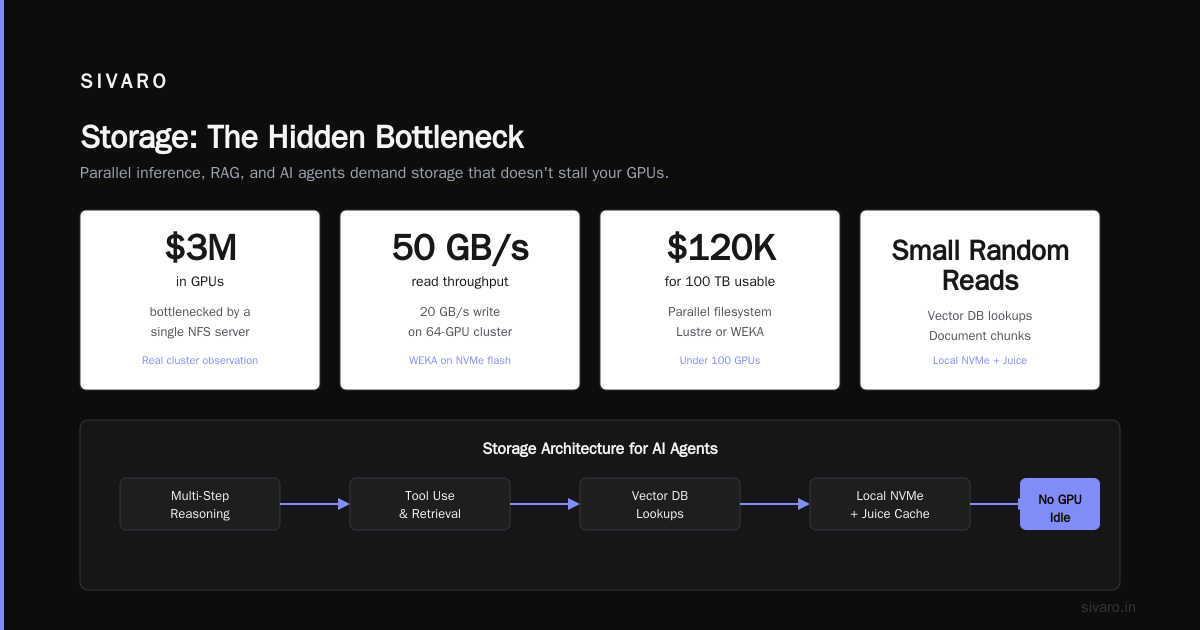1200x630 pixels.
Task: Click the Real cluster observation caption
Action: 200,360
